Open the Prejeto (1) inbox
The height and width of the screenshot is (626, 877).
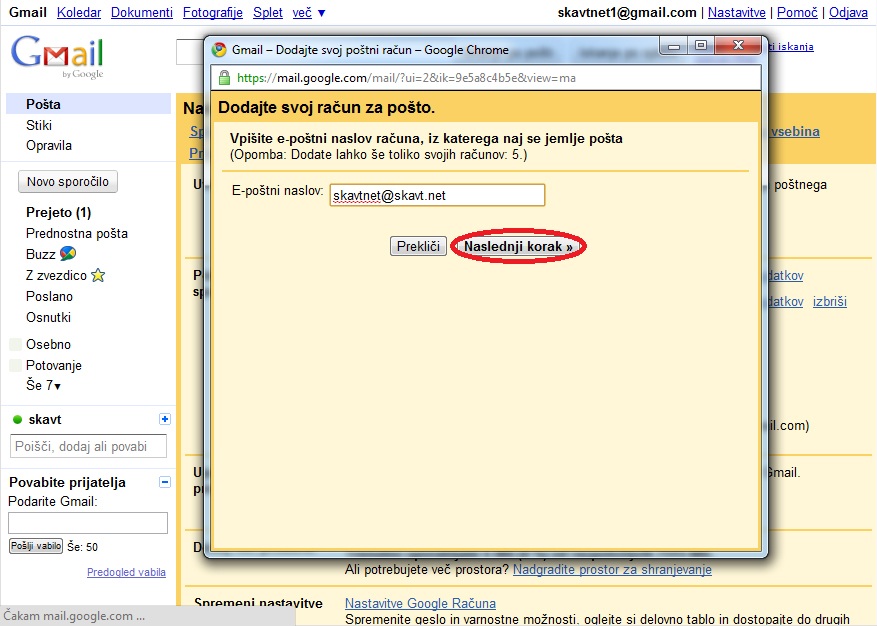coord(58,213)
